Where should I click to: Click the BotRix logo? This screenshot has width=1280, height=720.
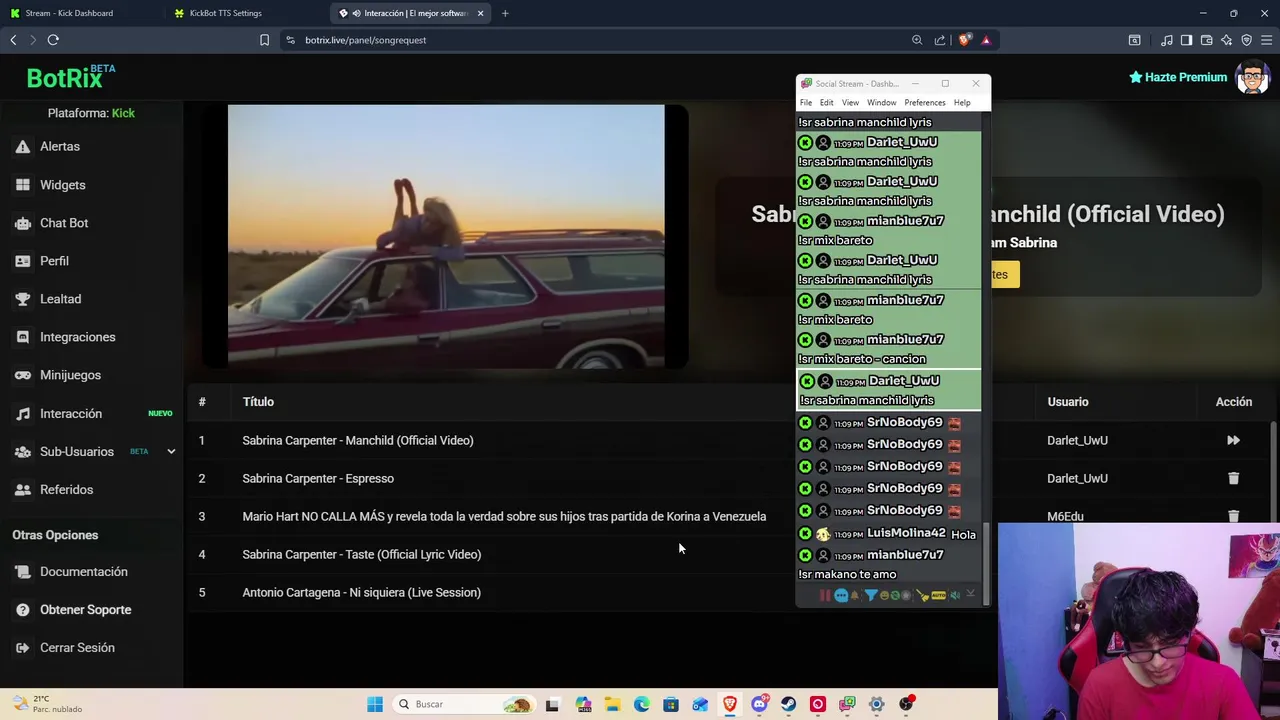[x=70, y=77]
